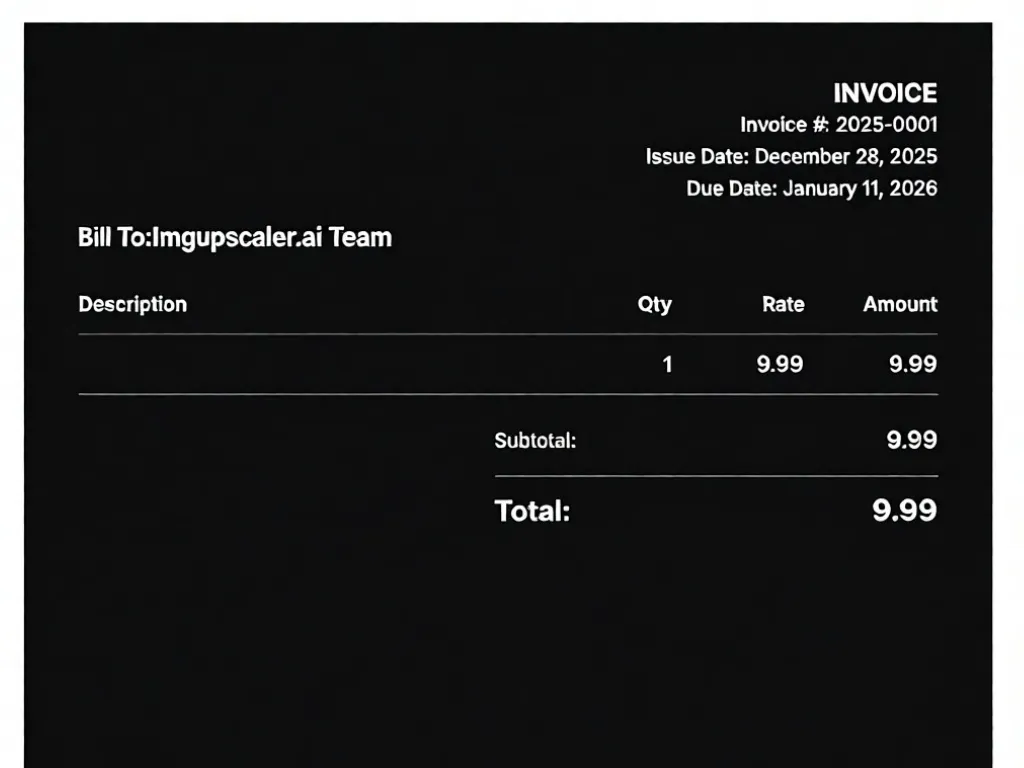Click the 'Invoice #:' label
The width and height of the screenshot is (1024, 768).
tap(784, 125)
